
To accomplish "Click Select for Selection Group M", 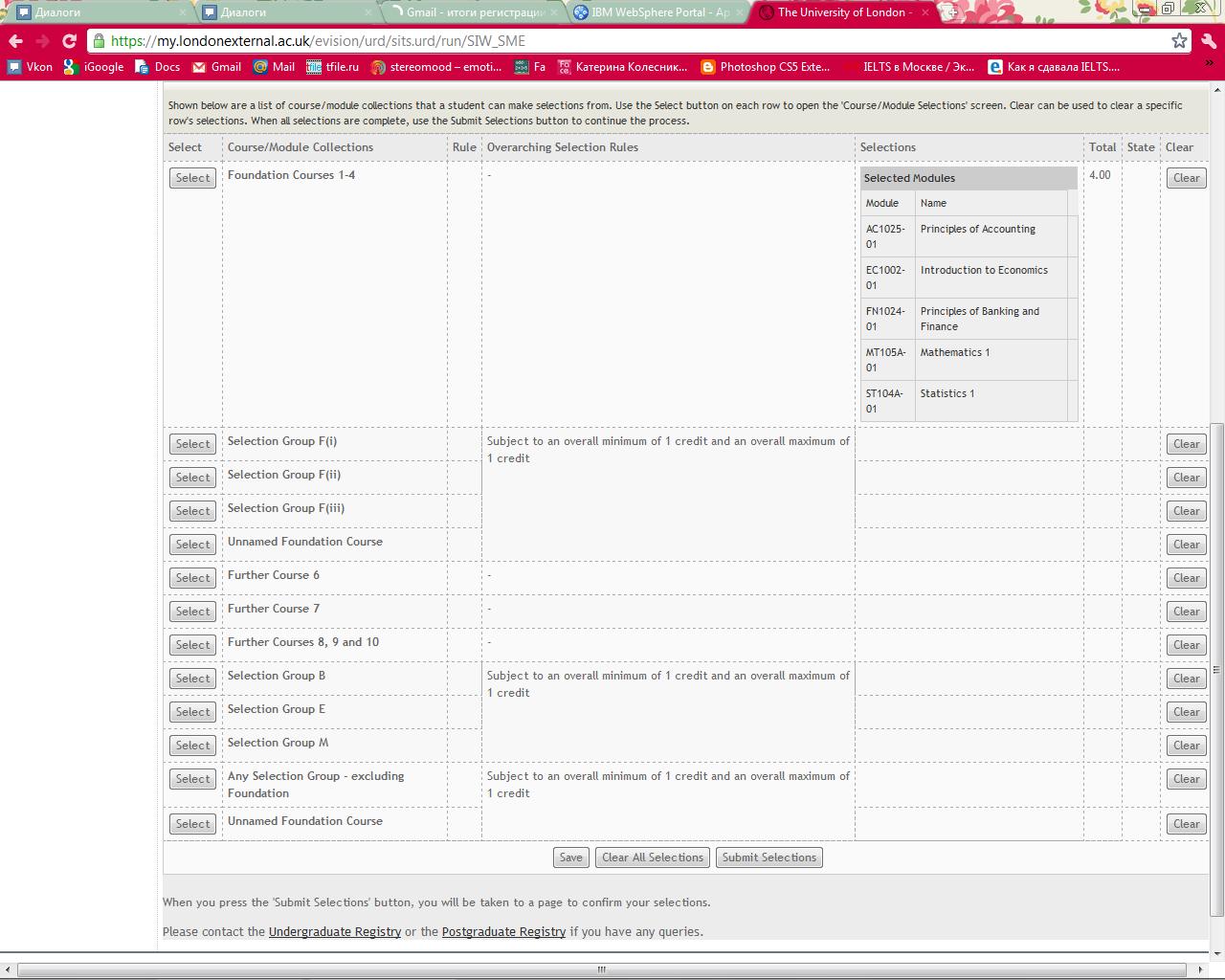I will point(192,746).
